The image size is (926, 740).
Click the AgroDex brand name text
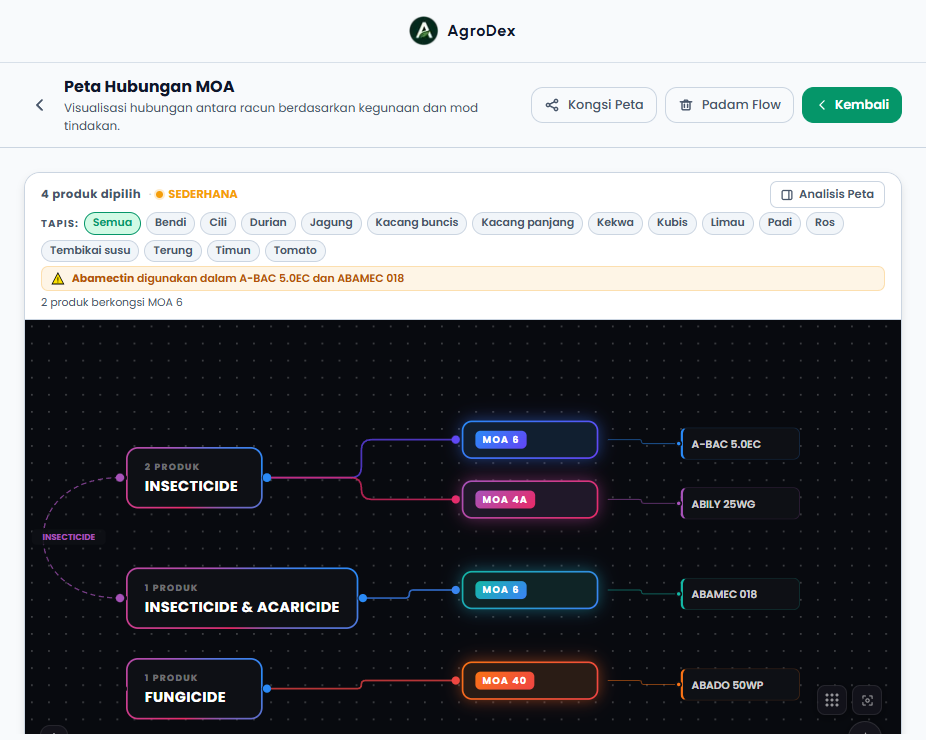pyautogui.click(x=481, y=31)
